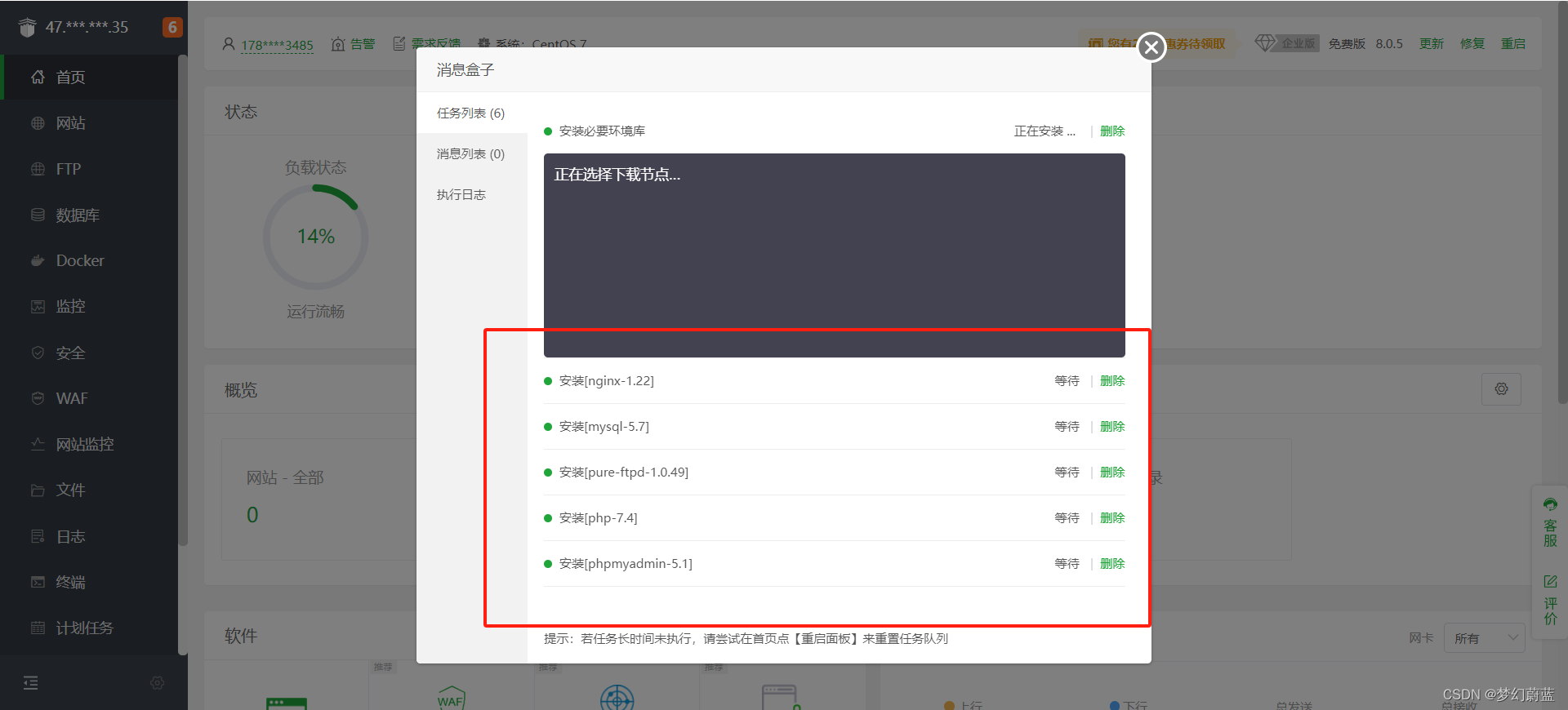The image size is (1568, 710).
Task: Click the globe icon beside 网站
Action: [38, 123]
